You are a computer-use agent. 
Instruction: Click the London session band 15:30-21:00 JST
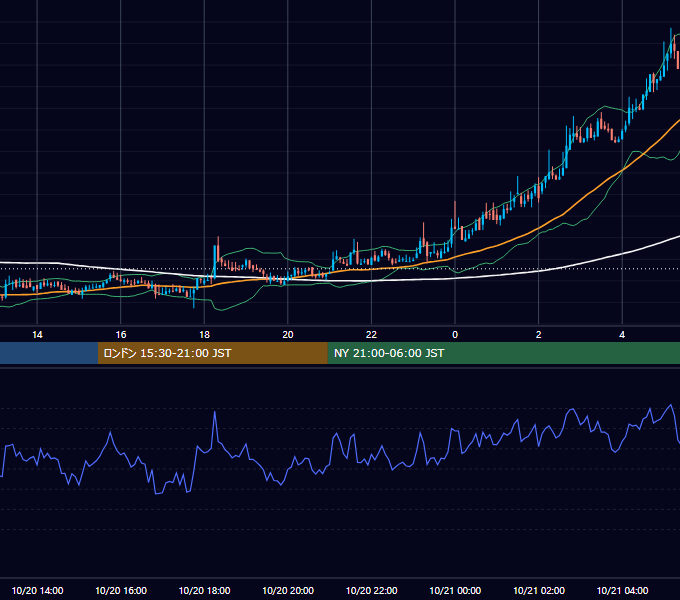(x=212, y=353)
